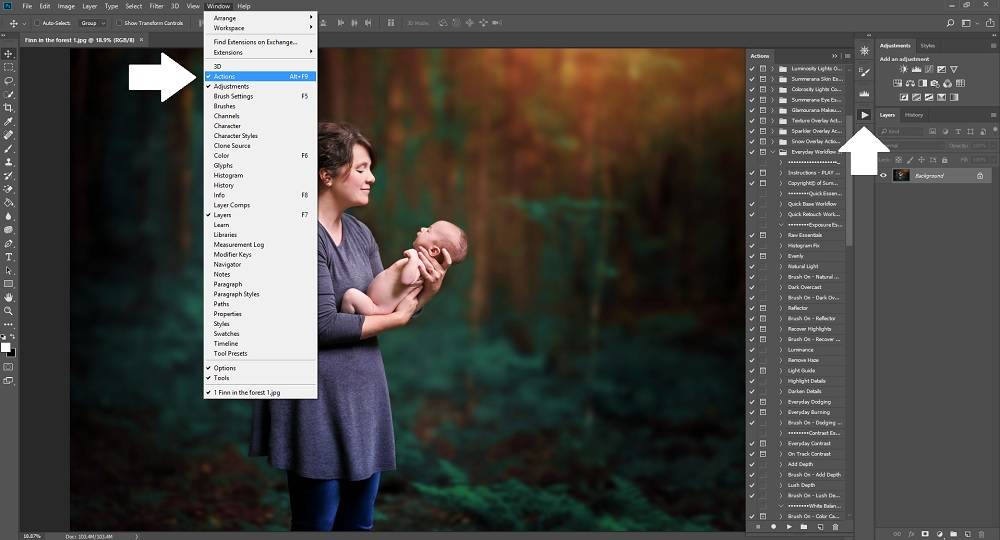
Task: Click the Actions play icon in collapsed dock
Action: coord(864,115)
